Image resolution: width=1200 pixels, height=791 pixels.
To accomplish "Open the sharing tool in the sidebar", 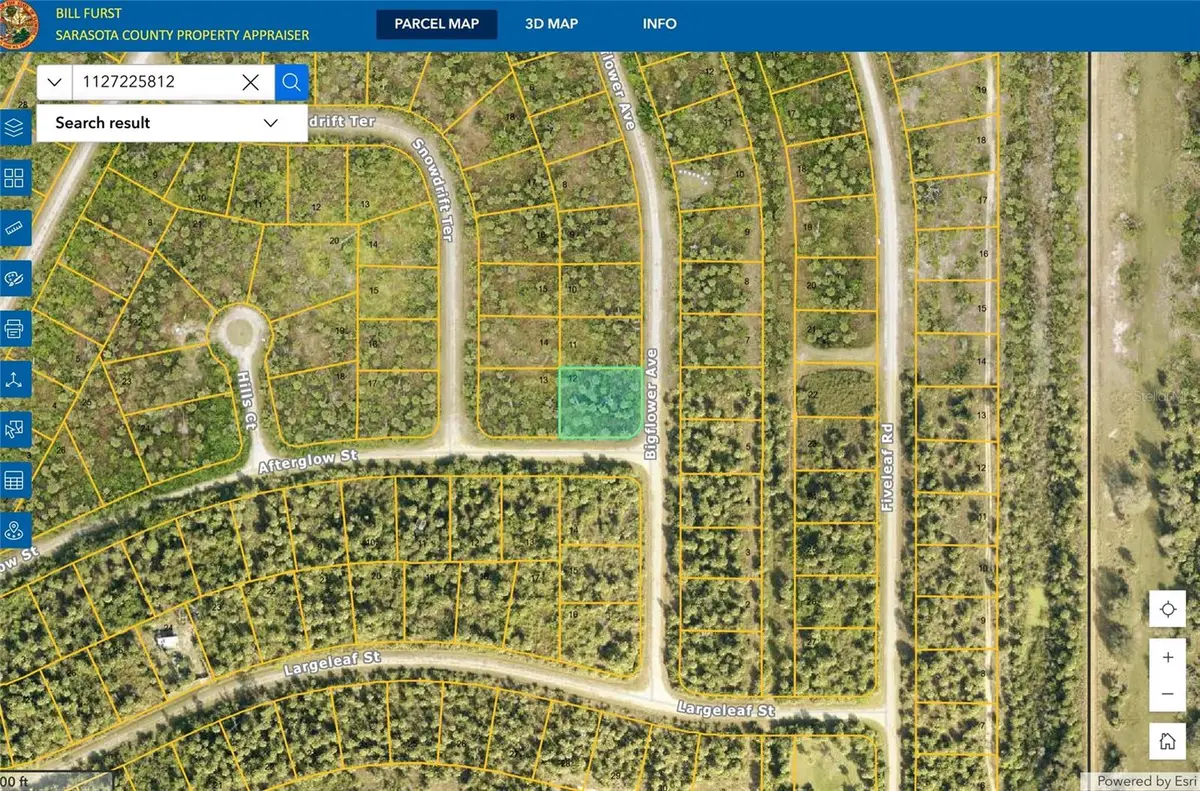I will pos(14,379).
